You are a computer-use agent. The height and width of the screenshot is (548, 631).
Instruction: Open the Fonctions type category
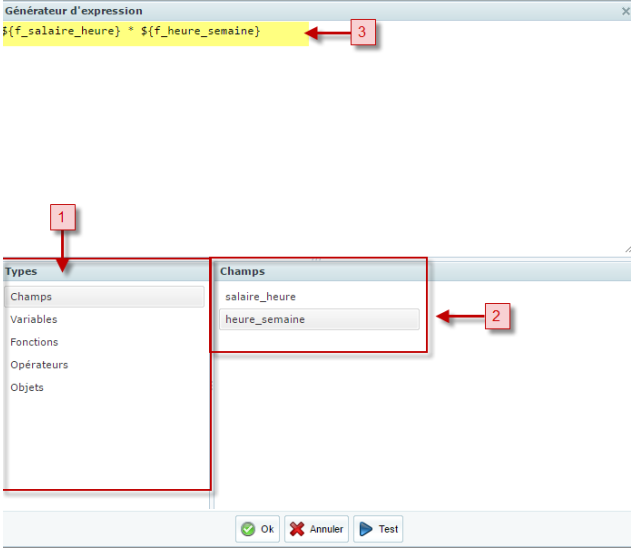tap(34, 342)
